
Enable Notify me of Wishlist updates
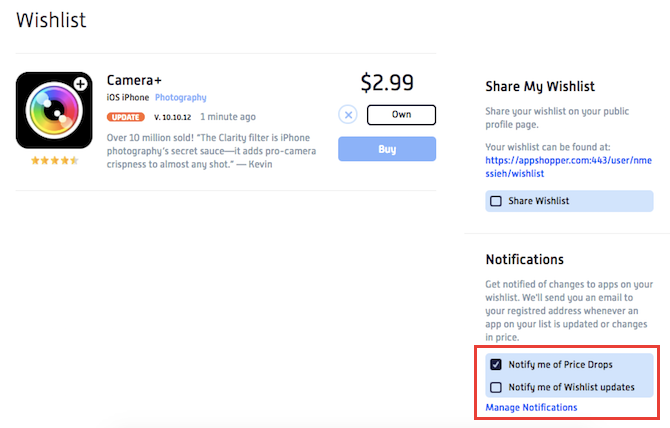coord(496,387)
